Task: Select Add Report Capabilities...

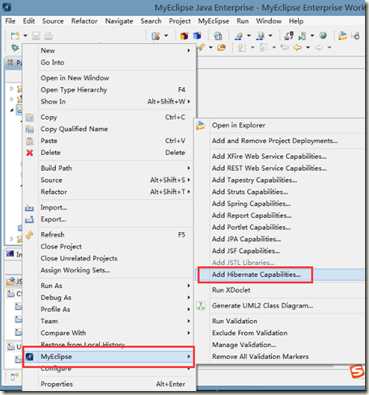Action: [x=252, y=216]
